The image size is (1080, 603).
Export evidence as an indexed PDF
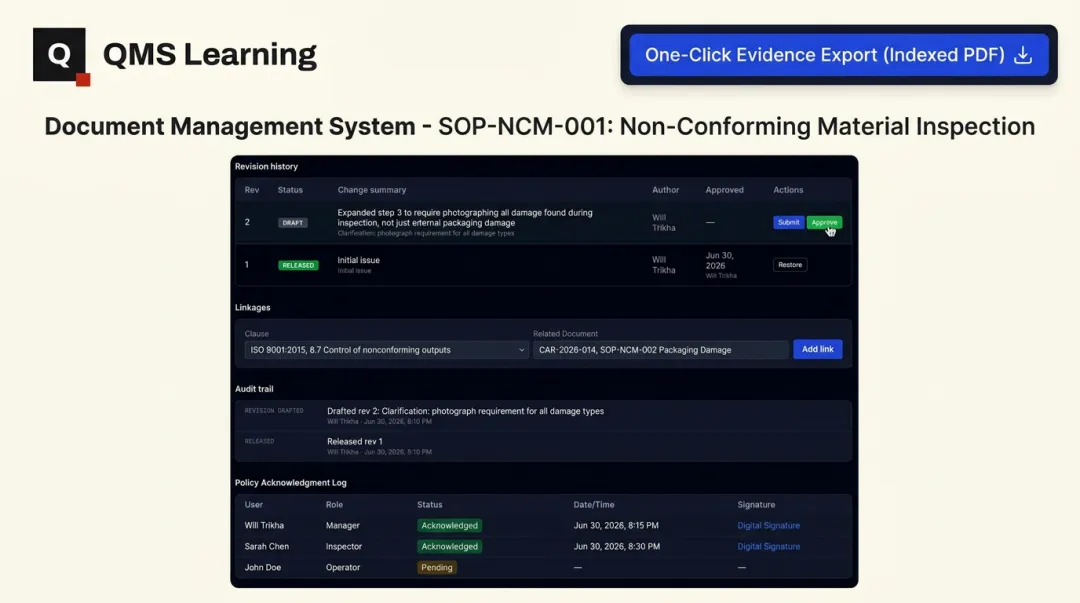coord(838,55)
